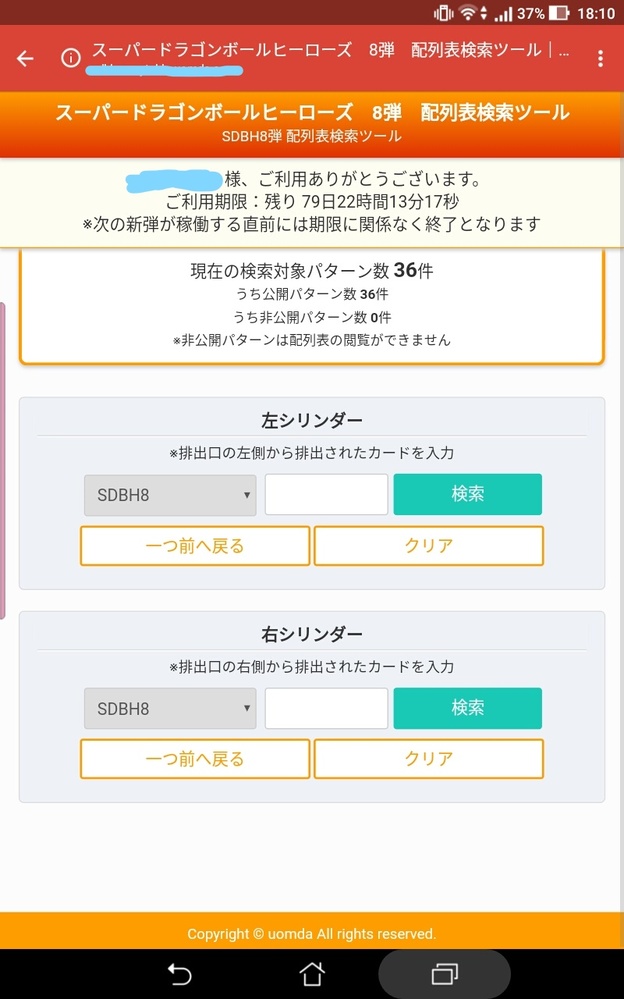Click 検索 button for right cylinder
Image resolution: width=624 pixels, height=999 pixels.
click(468, 709)
